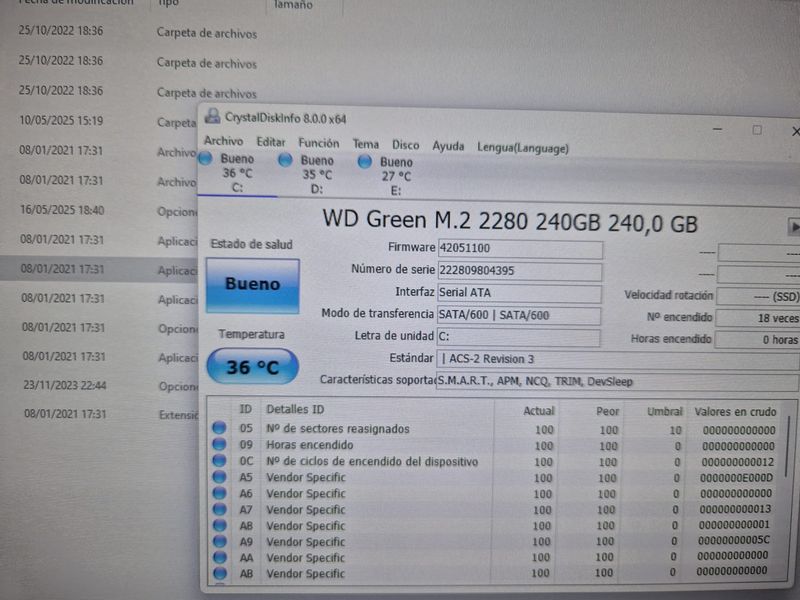Open the Ayuda menu
The width and height of the screenshot is (800, 600).
coord(448,146)
